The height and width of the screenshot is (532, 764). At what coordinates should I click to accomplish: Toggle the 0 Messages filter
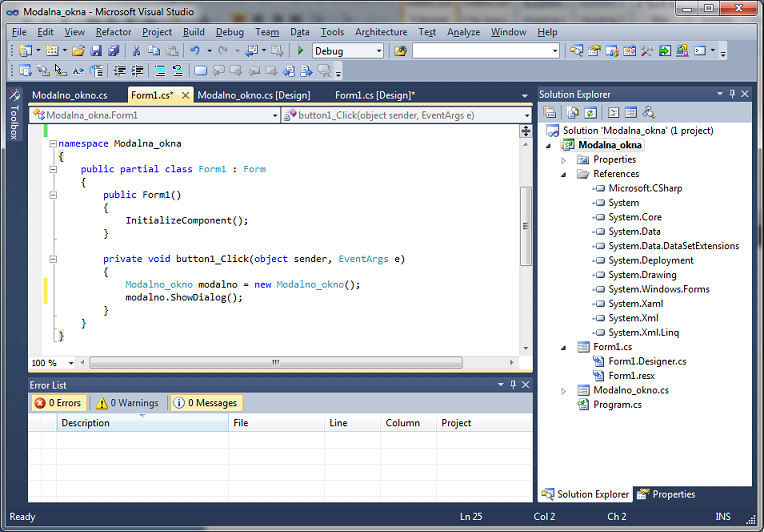(205, 403)
